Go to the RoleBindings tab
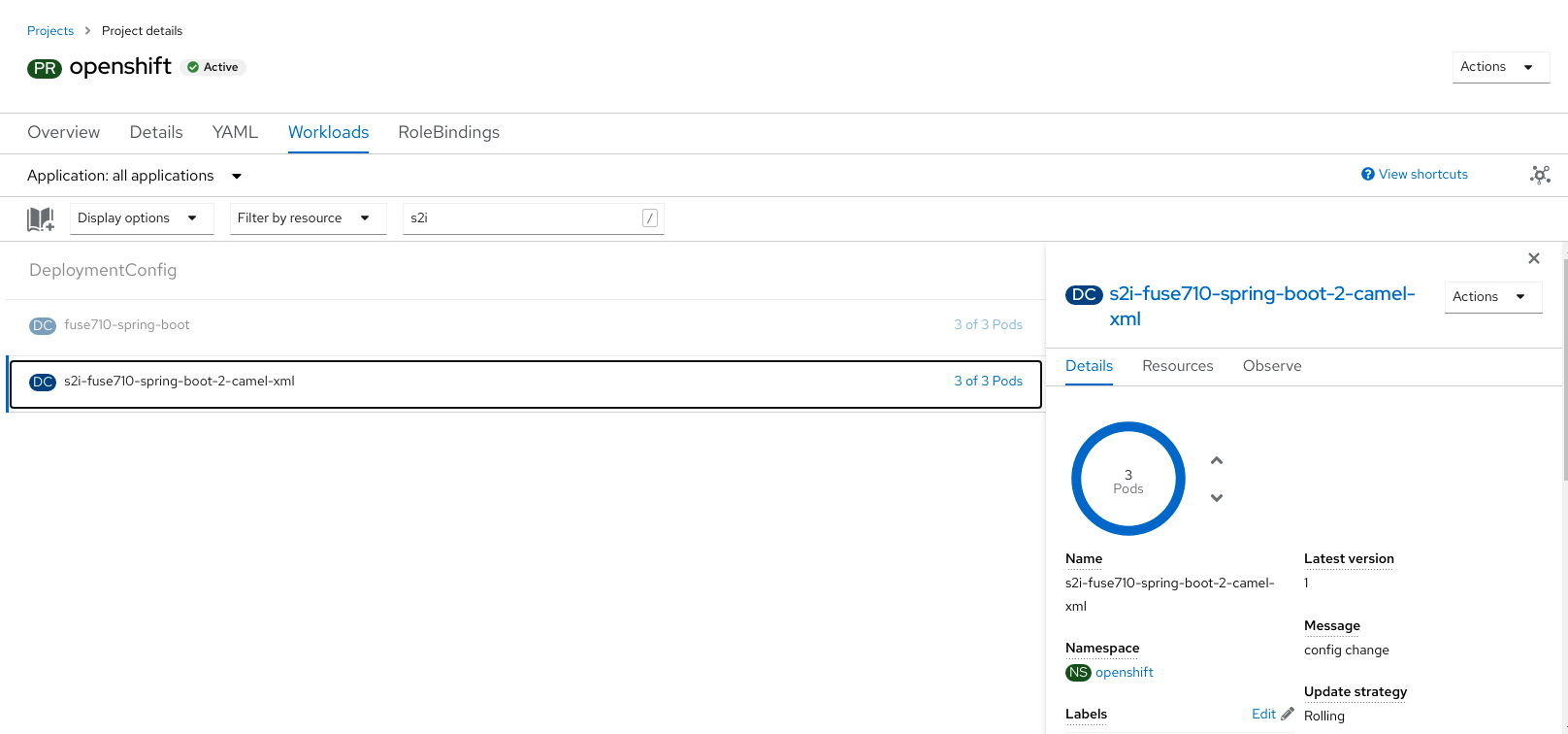The height and width of the screenshot is (734, 1568). pos(448,133)
